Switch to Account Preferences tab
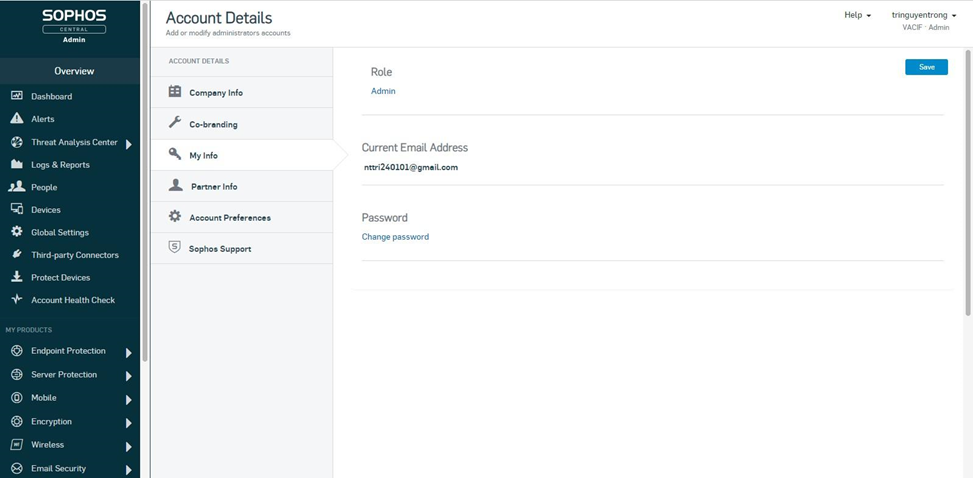This screenshot has width=973, height=478. click(242, 217)
